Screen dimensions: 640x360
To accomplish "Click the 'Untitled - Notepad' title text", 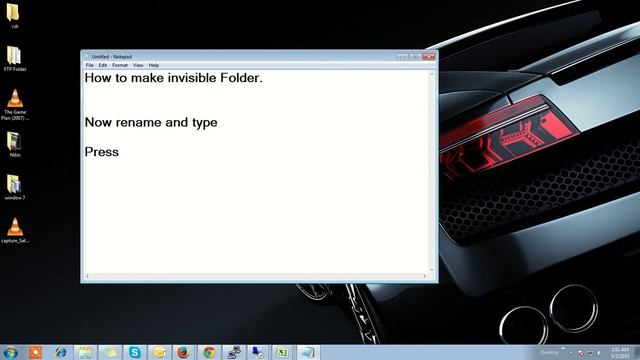I will click(x=112, y=56).
